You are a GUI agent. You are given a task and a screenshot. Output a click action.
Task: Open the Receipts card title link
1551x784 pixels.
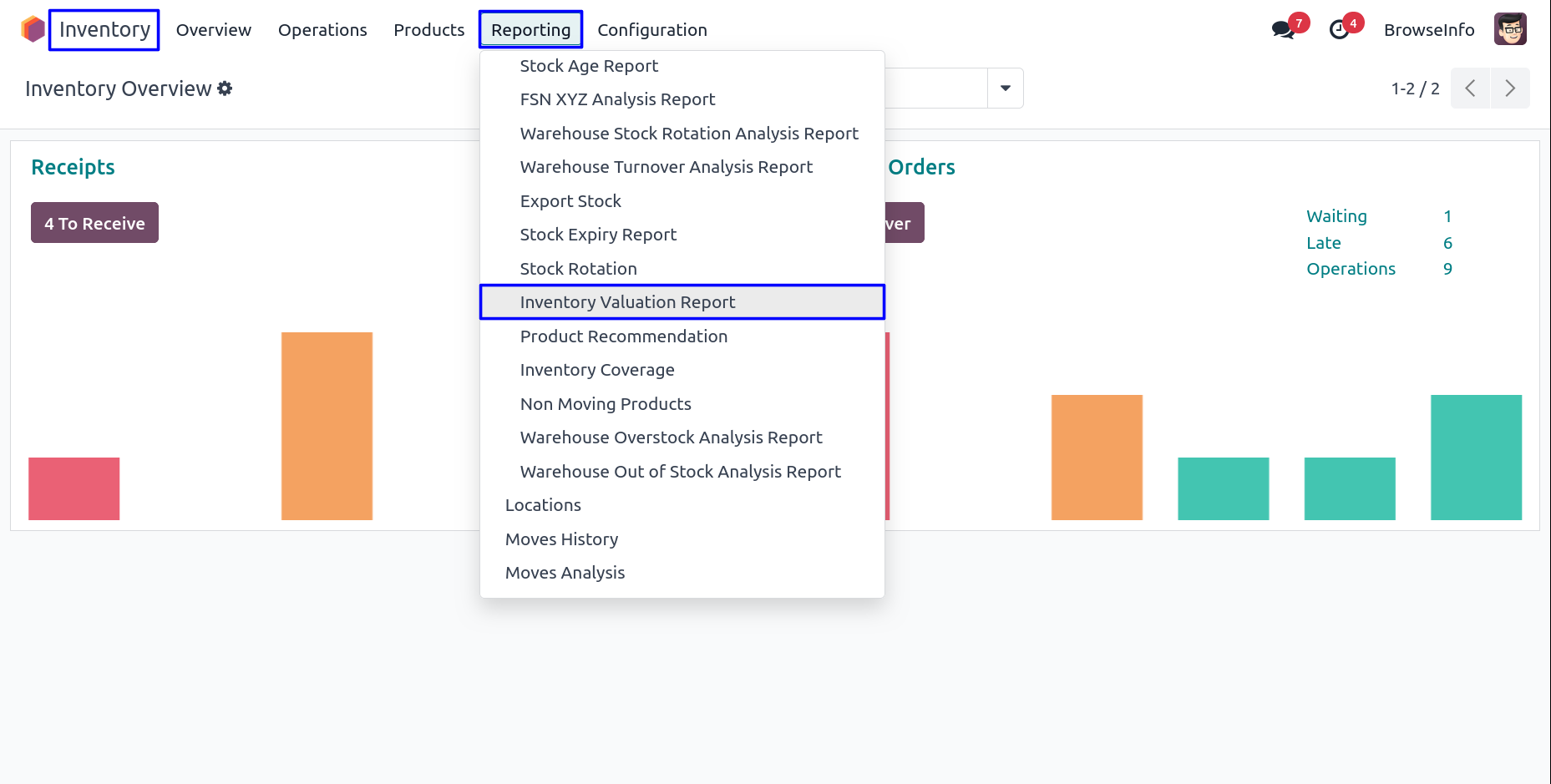[x=73, y=167]
